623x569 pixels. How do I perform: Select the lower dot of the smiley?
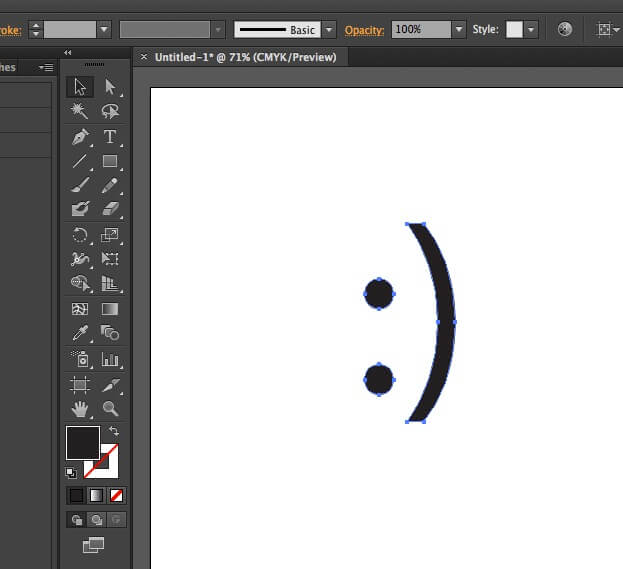[379, 379]
